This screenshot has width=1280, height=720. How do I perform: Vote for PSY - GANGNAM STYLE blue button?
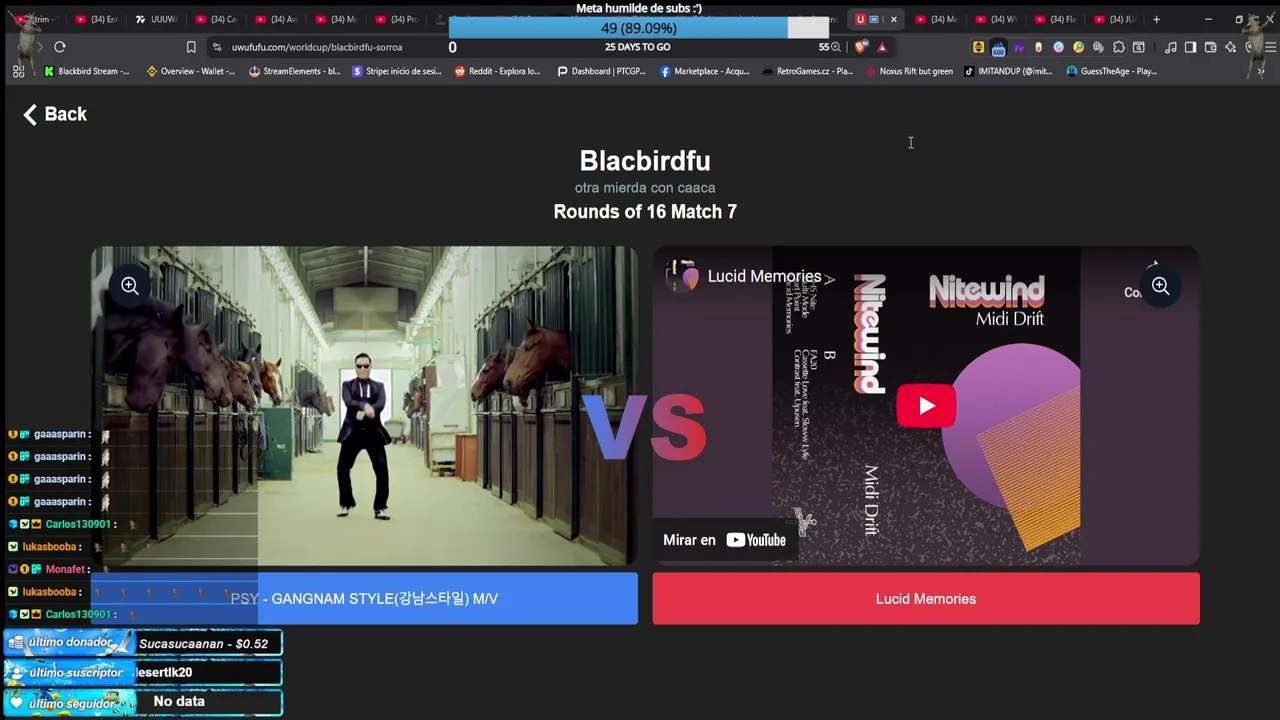(x=364, y=598)
